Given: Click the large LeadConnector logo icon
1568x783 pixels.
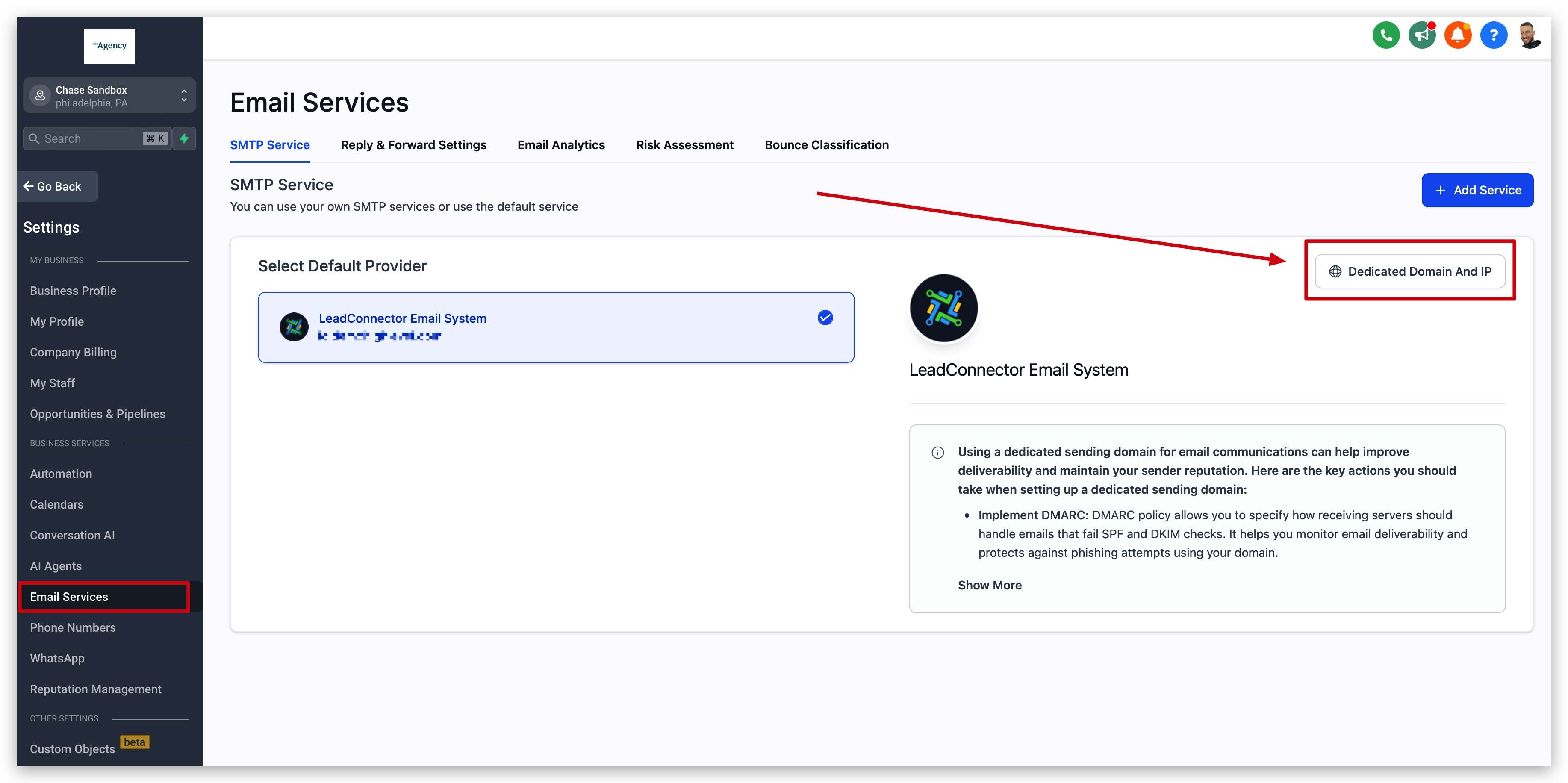Looking at the screenshot, I should [x=943, y=308].
